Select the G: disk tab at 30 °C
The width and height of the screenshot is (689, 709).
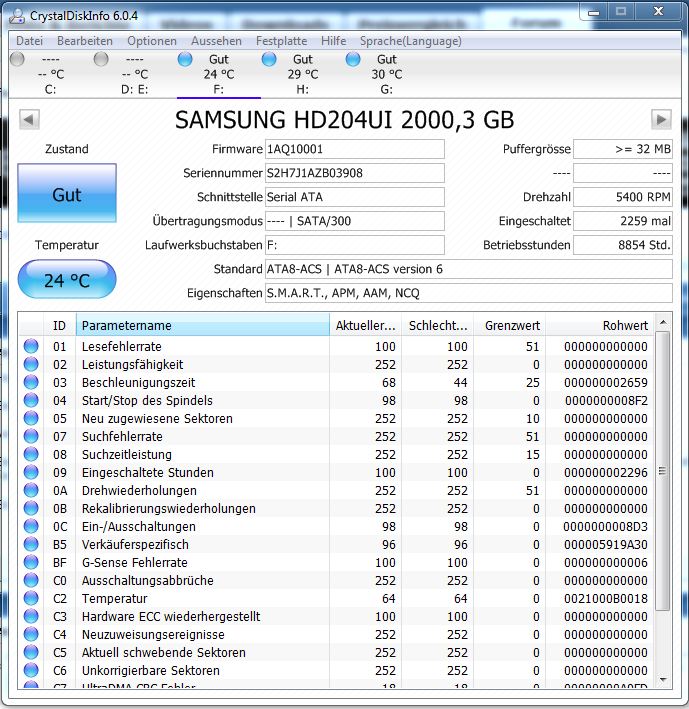point(387,74)
